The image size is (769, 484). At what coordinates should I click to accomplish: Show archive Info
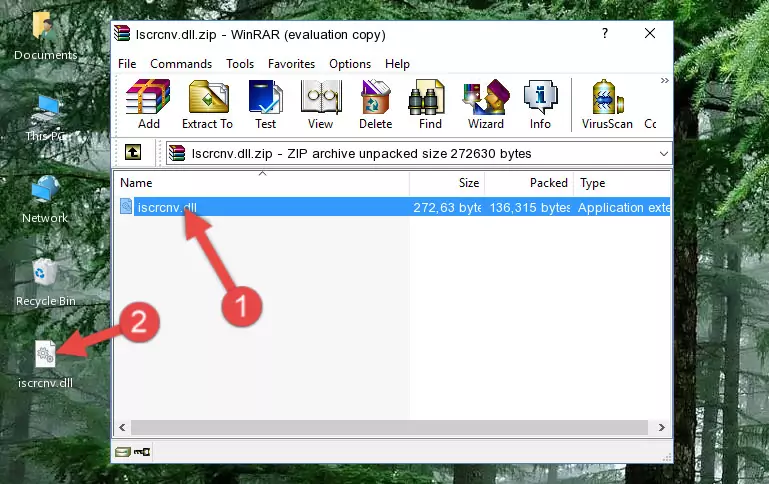click(x=540, y=104)
